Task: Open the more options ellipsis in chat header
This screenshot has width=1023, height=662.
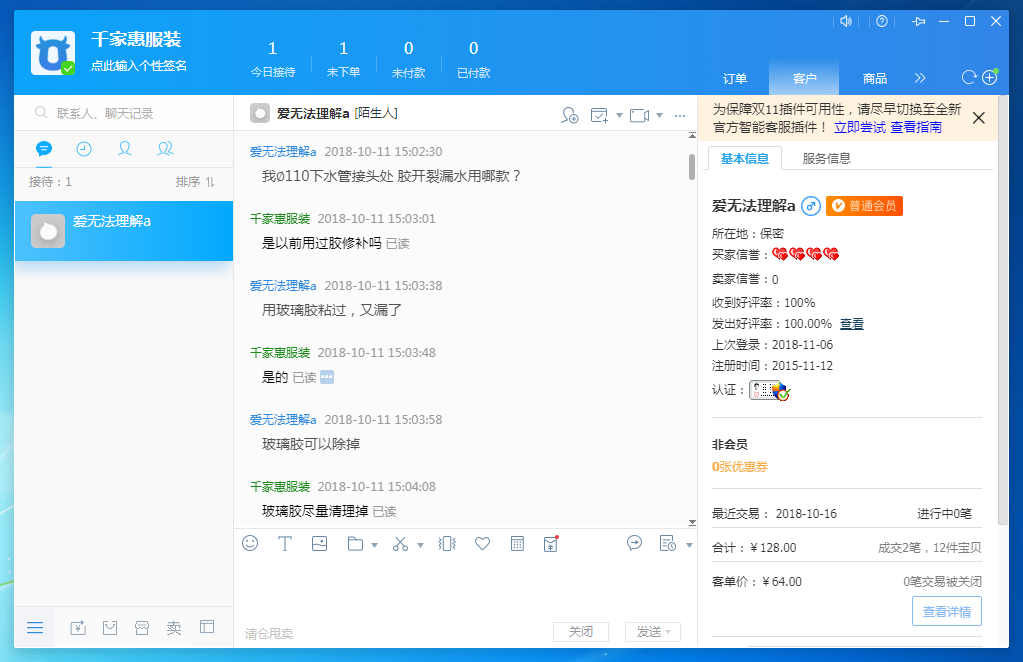Action: [680, 115]
